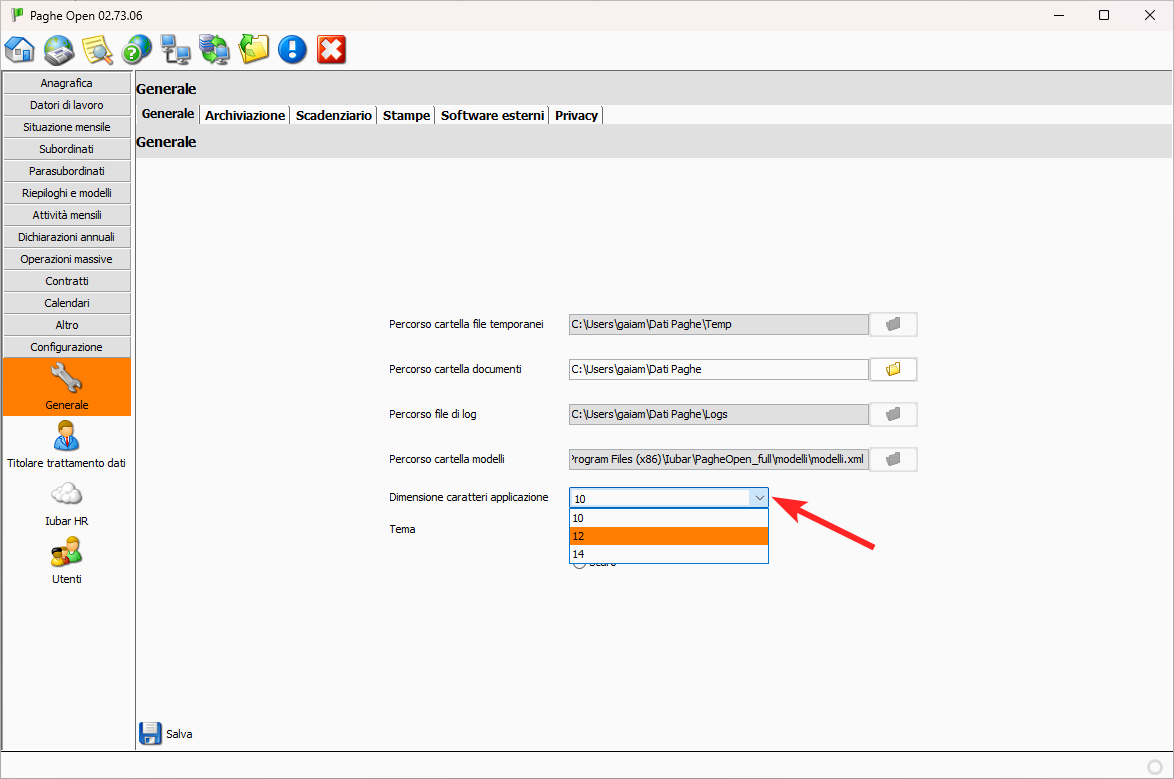1174x779 pixels.
Task: Click the Percorso cartella documenti text field
Action: coord(718,369)
